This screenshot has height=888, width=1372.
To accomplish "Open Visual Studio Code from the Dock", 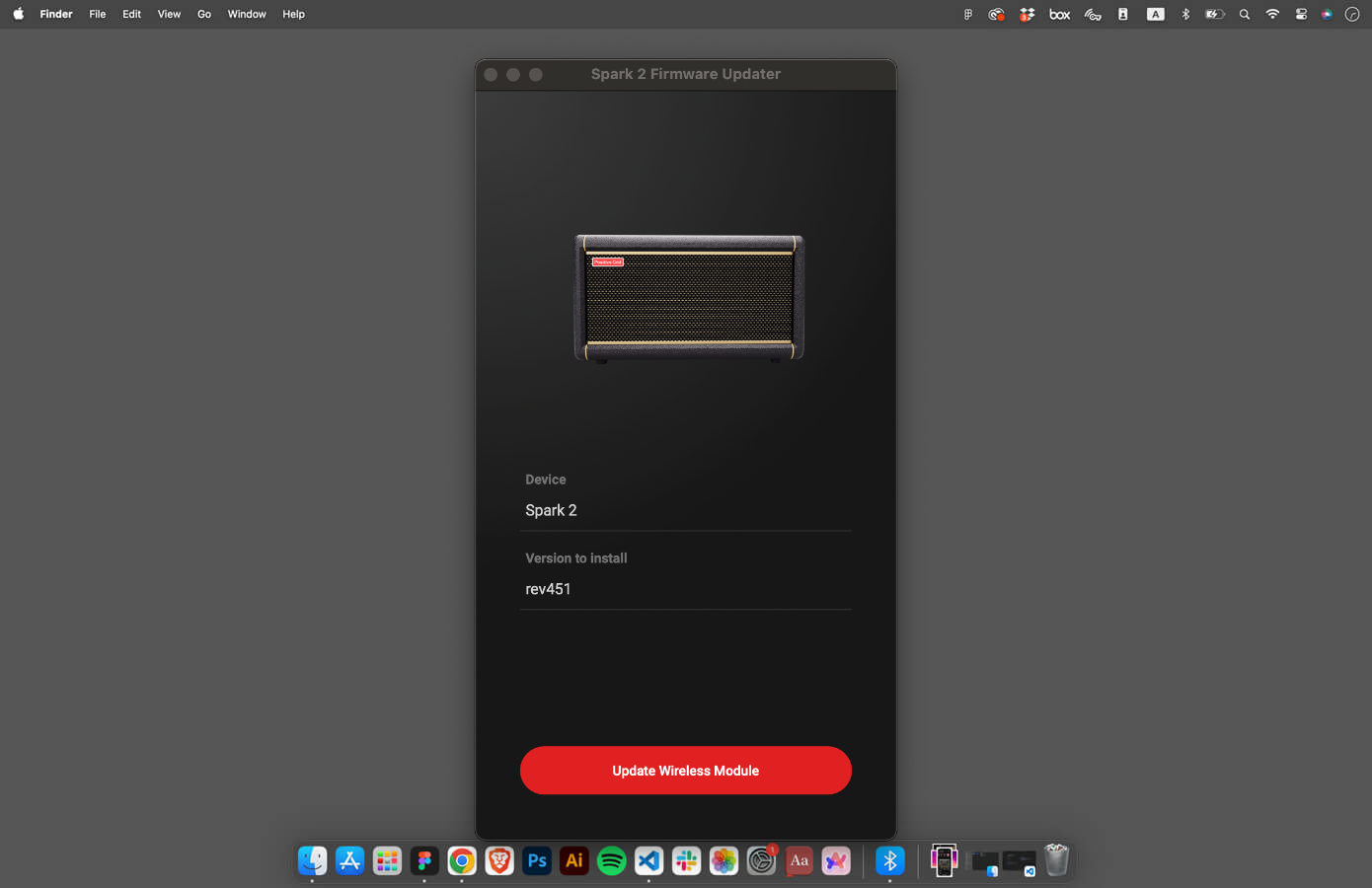I will click(648, 860).
